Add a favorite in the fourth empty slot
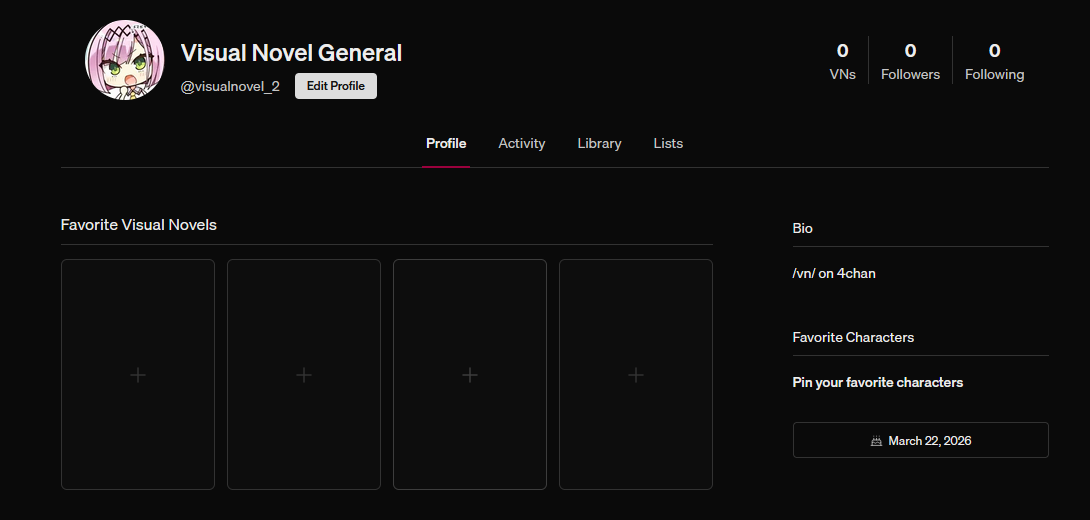1090x520 pixels. coord(635,375)
